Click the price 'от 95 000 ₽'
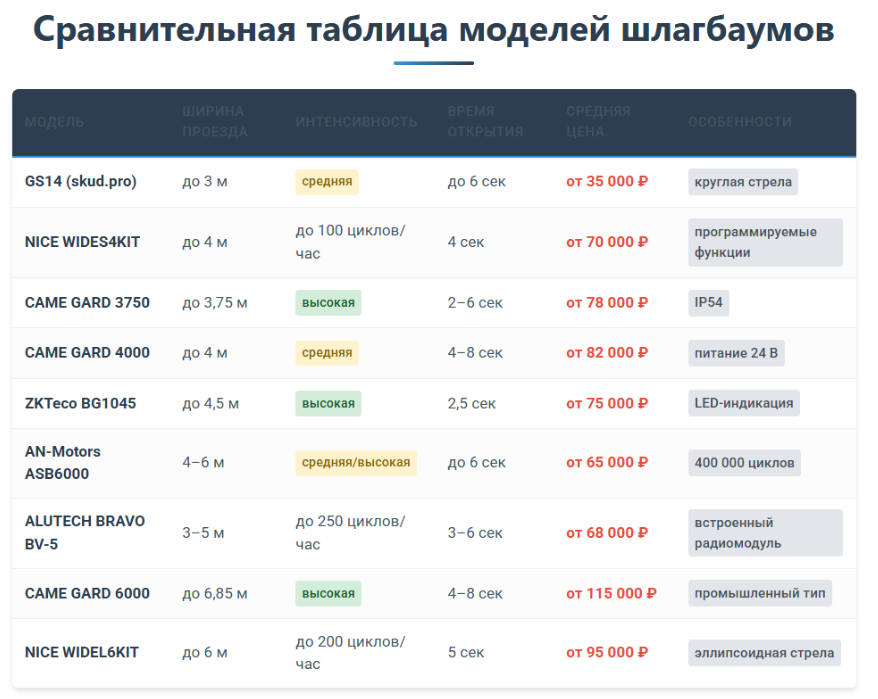This screenshot has width=878, height=699. coord(607,653)
